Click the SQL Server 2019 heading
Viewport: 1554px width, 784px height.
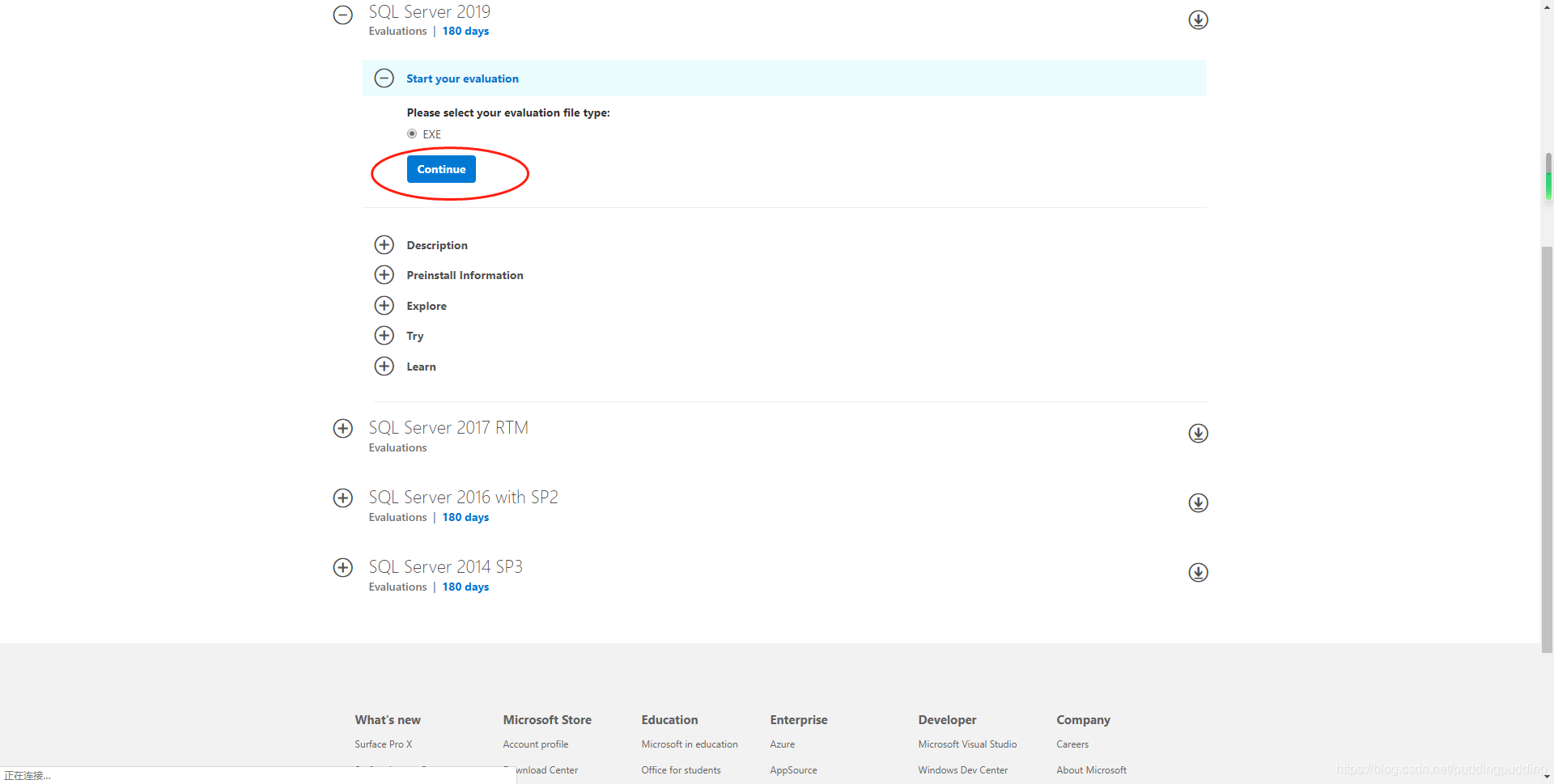pyautogui.click(x=430, y=12)
